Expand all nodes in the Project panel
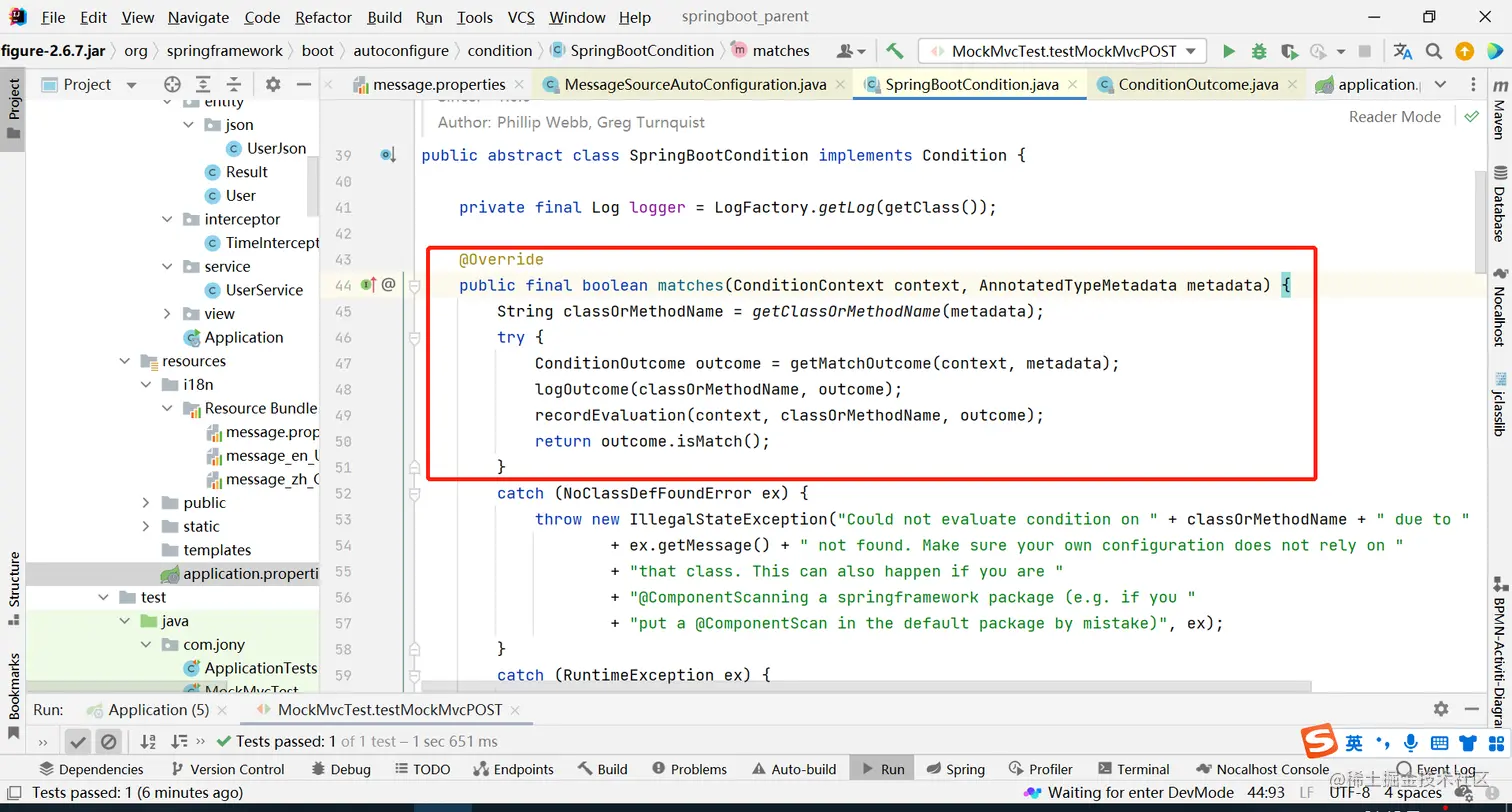1512x812 pixels. pos(203,84)
